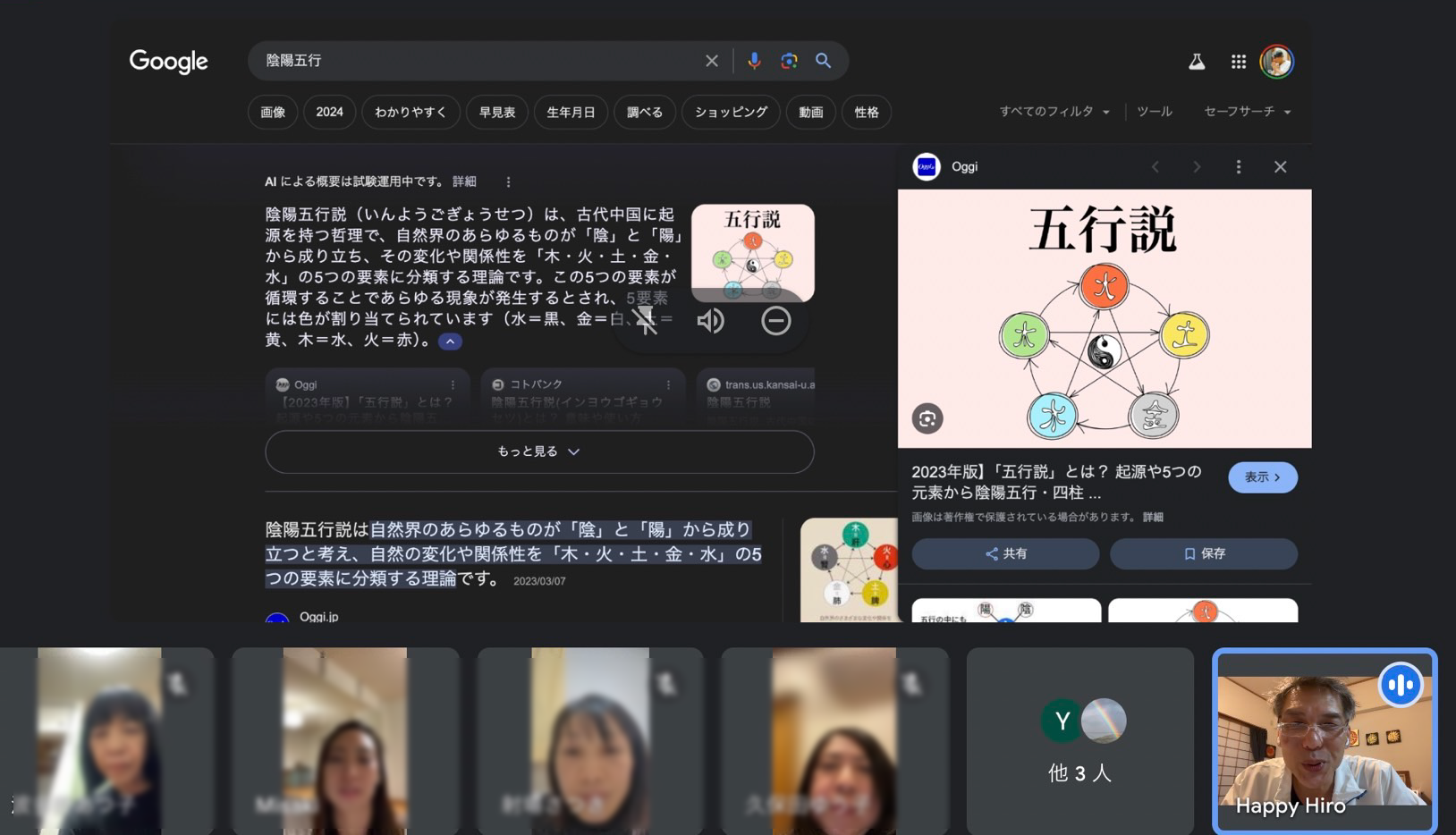1456x835 pixels.
Task: Open the 他 3 人 participants tile
Action: pyautogui.click(x=1079, y=741)
